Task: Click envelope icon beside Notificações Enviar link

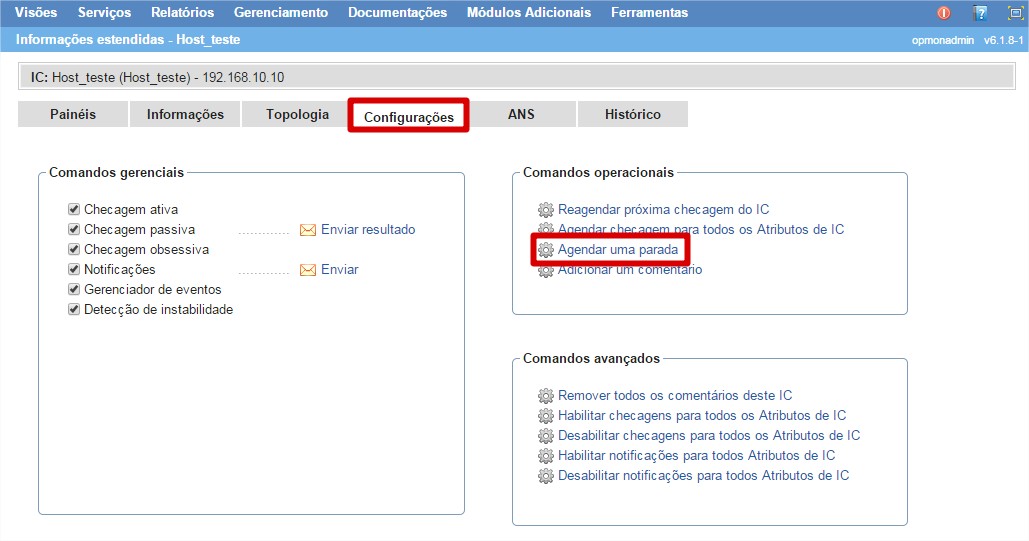Action: click(308, 270)
